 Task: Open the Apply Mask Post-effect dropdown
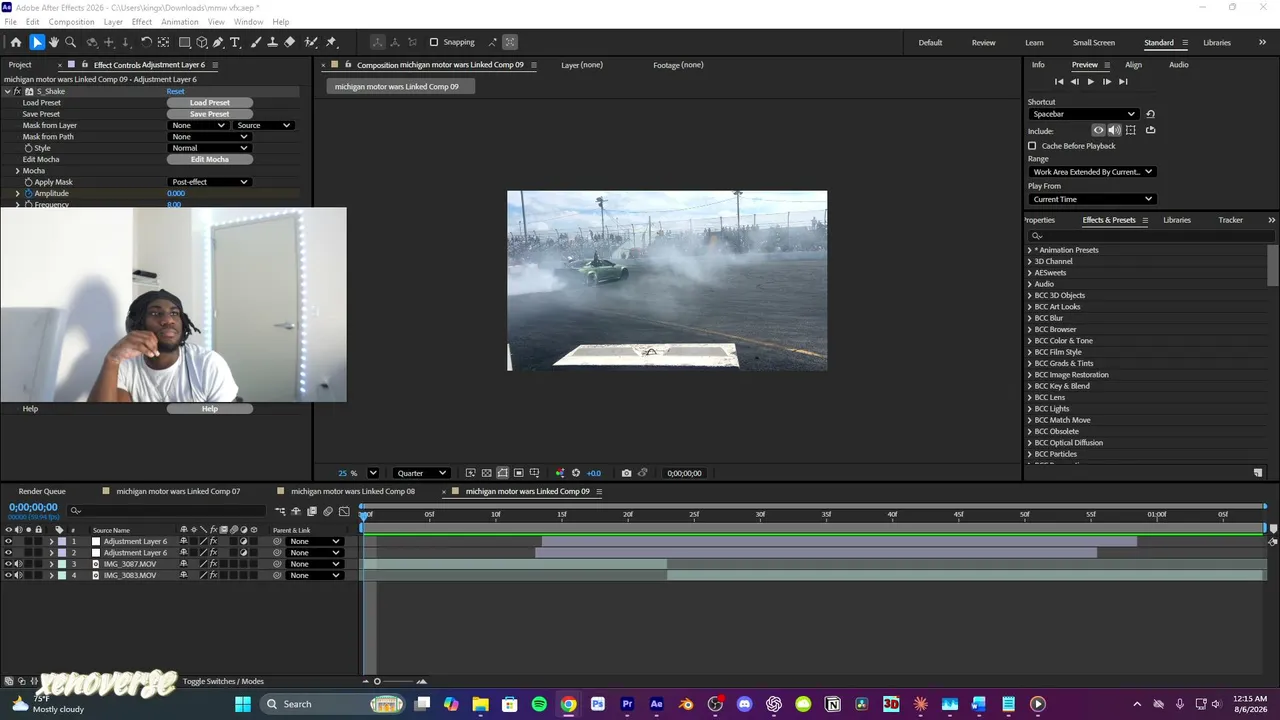coord(209,182)
